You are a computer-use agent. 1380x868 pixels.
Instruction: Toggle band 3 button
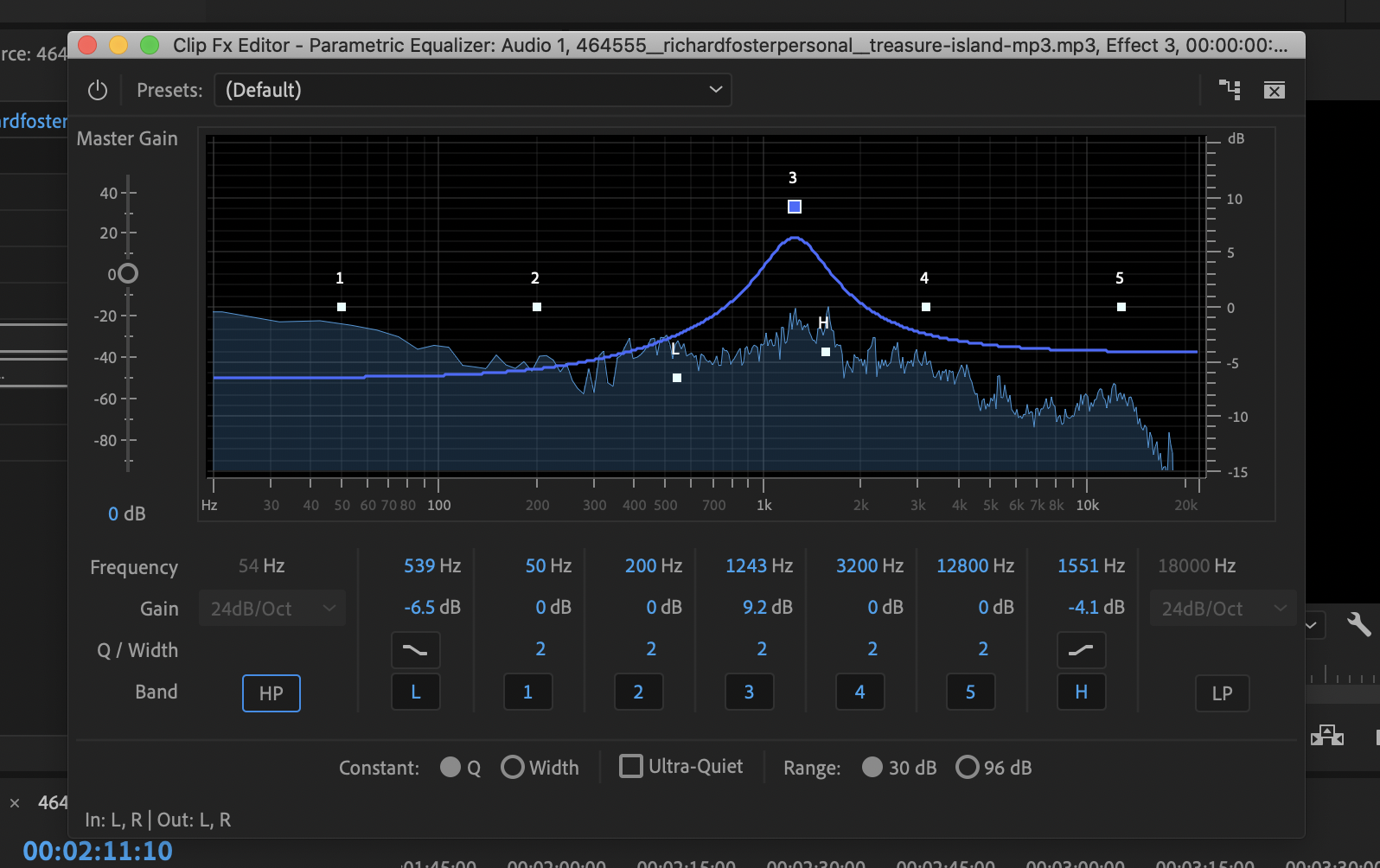point(750,692)
